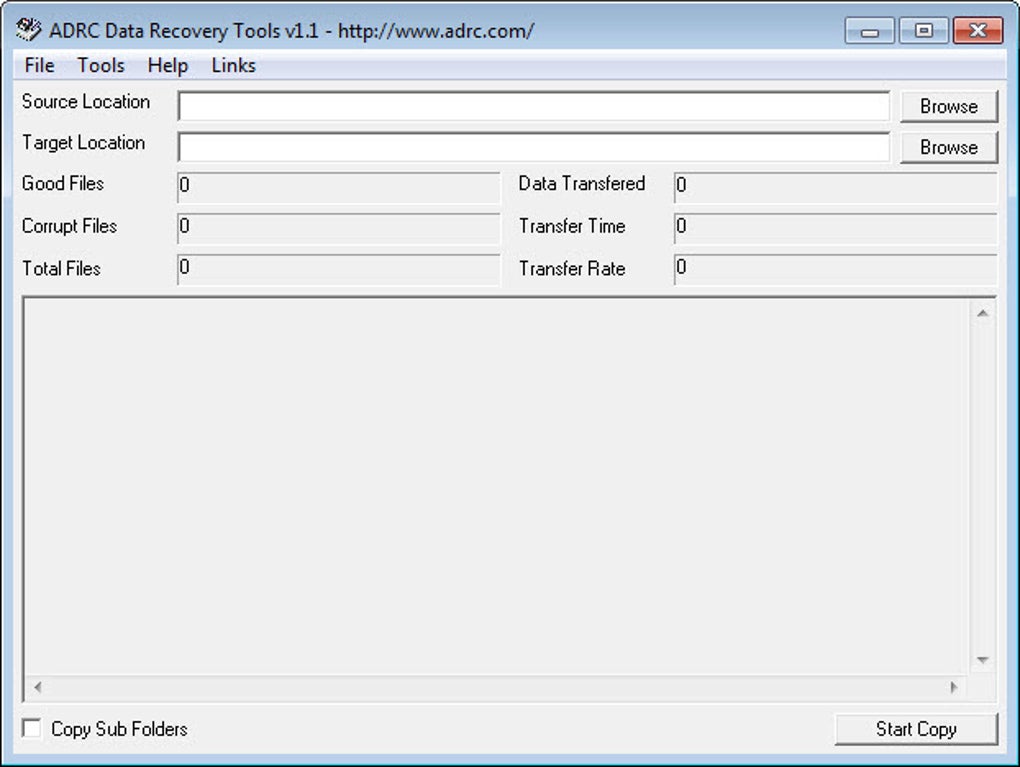Image resolution: width=1020 pixels, height=767 pixels.
Task: Click the Corrupt Files count field
Action: [338, 228]
